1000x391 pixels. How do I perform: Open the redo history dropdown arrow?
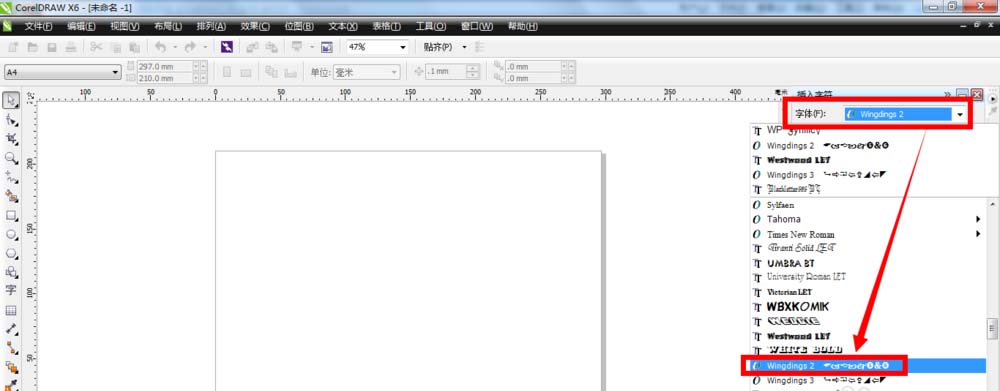coord(205,47)
